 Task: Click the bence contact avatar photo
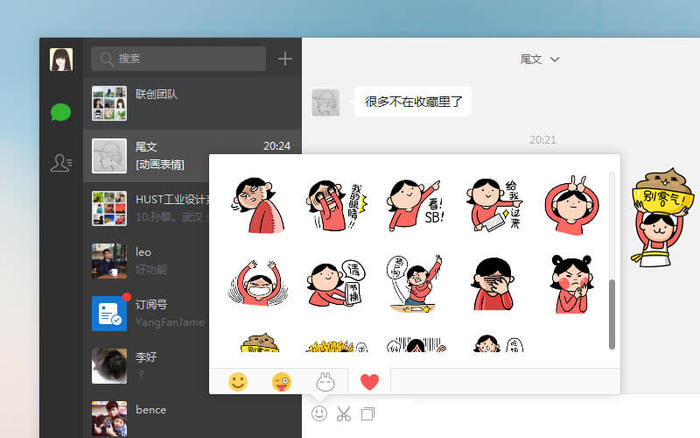[109, 418]
